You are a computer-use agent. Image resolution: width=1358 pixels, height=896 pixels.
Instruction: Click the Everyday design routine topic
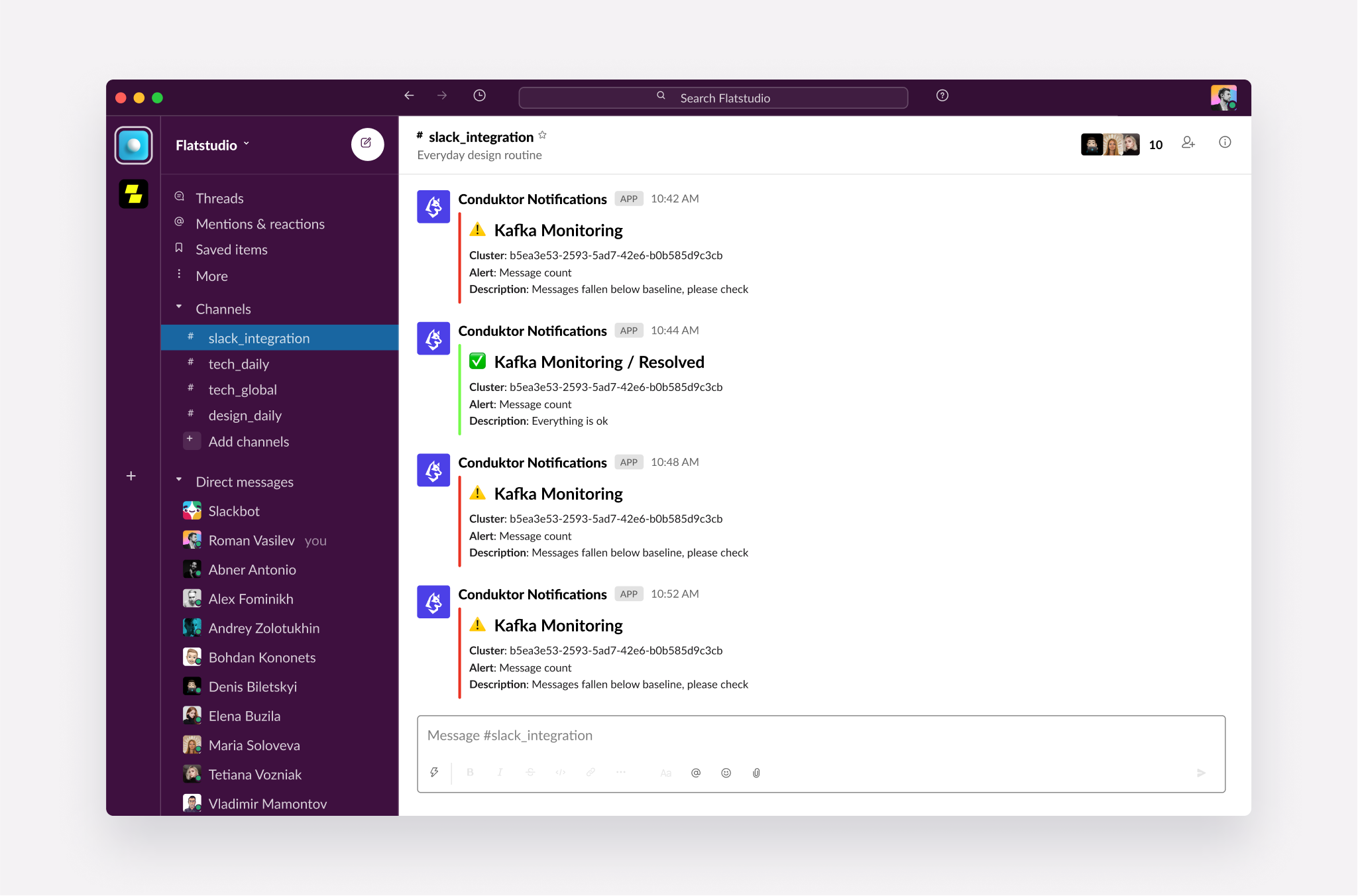tap(479, 155)
